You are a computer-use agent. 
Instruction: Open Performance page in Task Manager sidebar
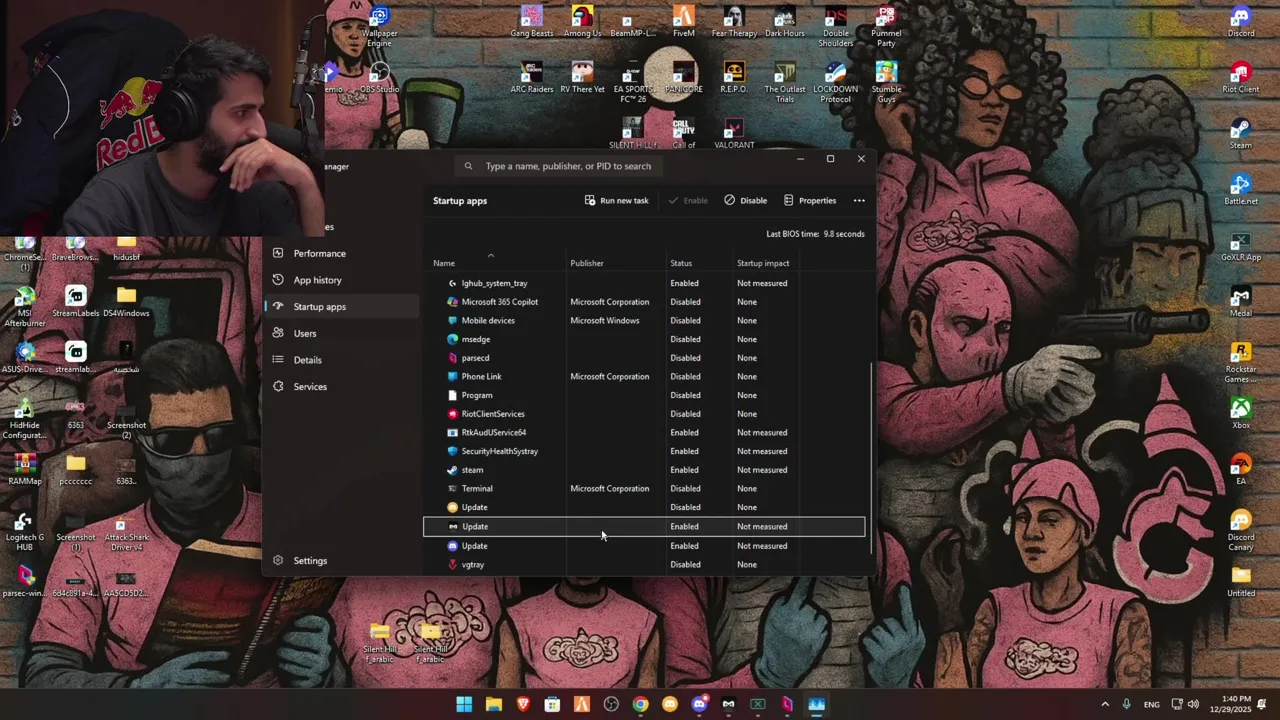point(319,253)
